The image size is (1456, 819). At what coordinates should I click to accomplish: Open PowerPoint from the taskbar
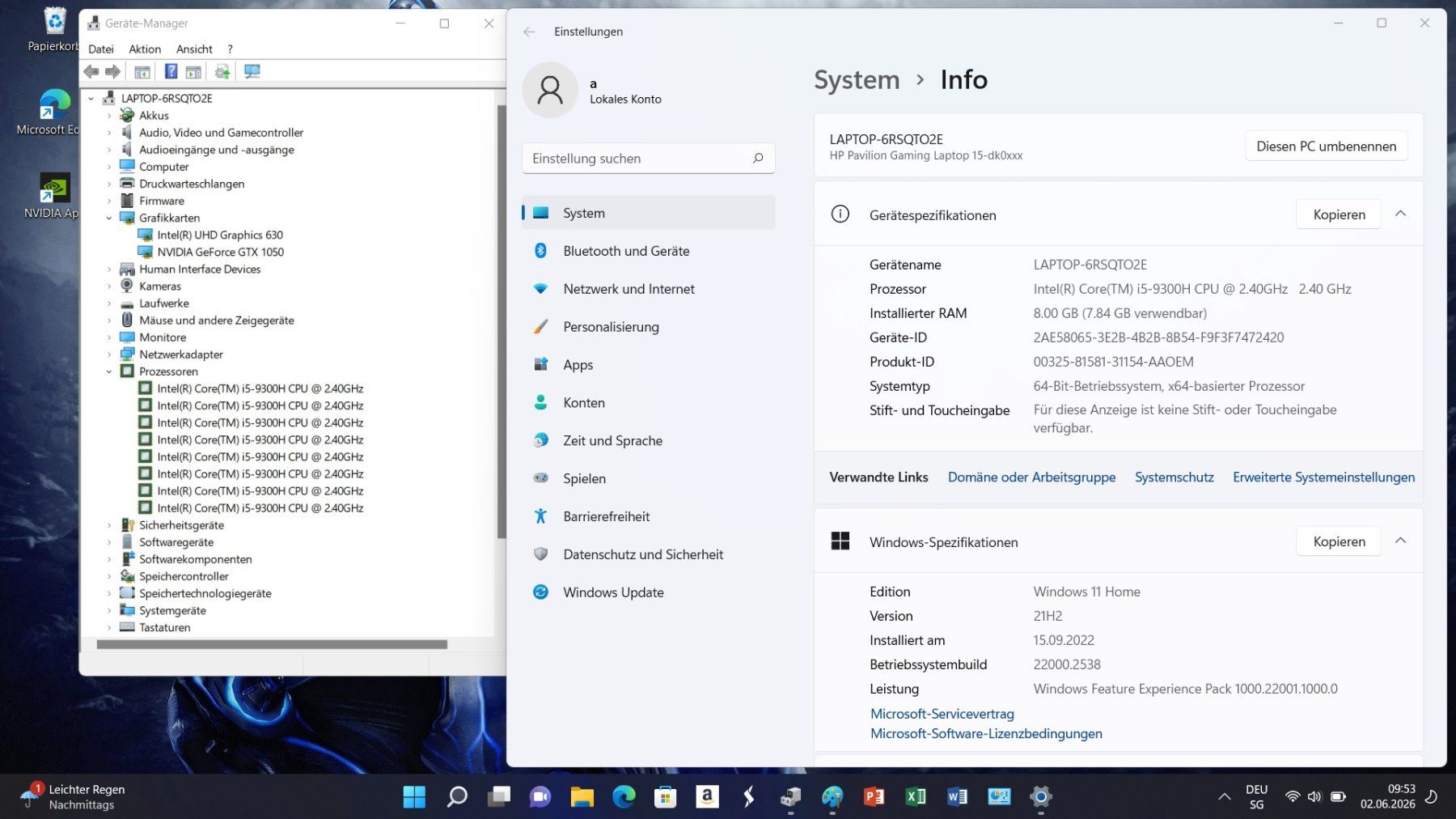click(x=874, y=797)
